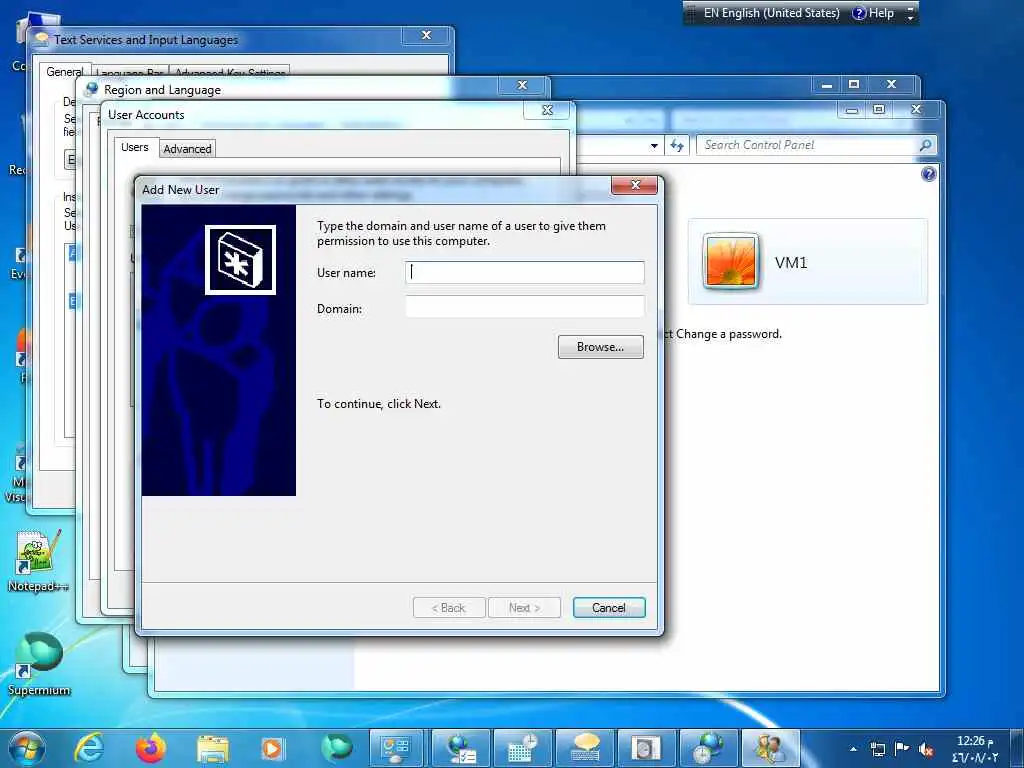
Task: Close the Add New User dialog
Action: [634, 185]
